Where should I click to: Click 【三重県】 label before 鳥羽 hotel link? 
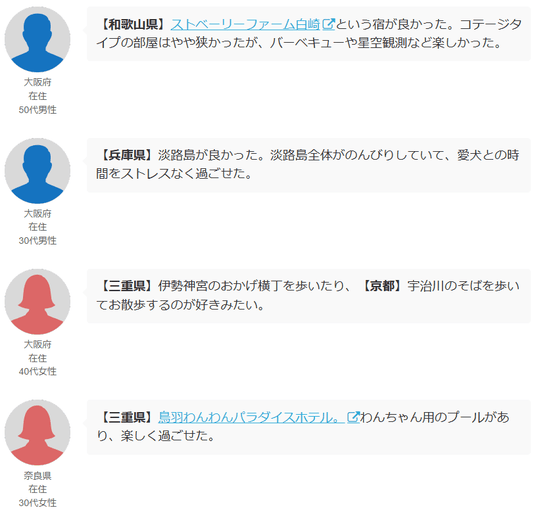[x=127, y=417]
